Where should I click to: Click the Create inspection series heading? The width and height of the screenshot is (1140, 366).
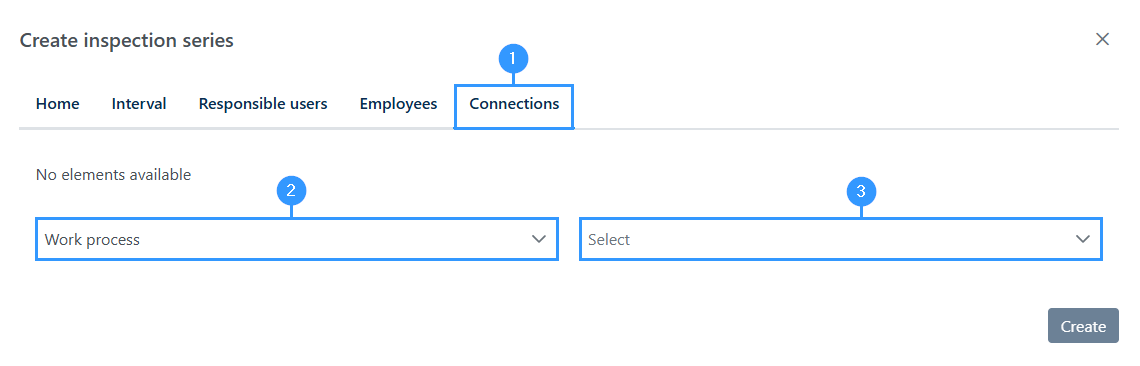pyautogui.click(x=127, y=41)
